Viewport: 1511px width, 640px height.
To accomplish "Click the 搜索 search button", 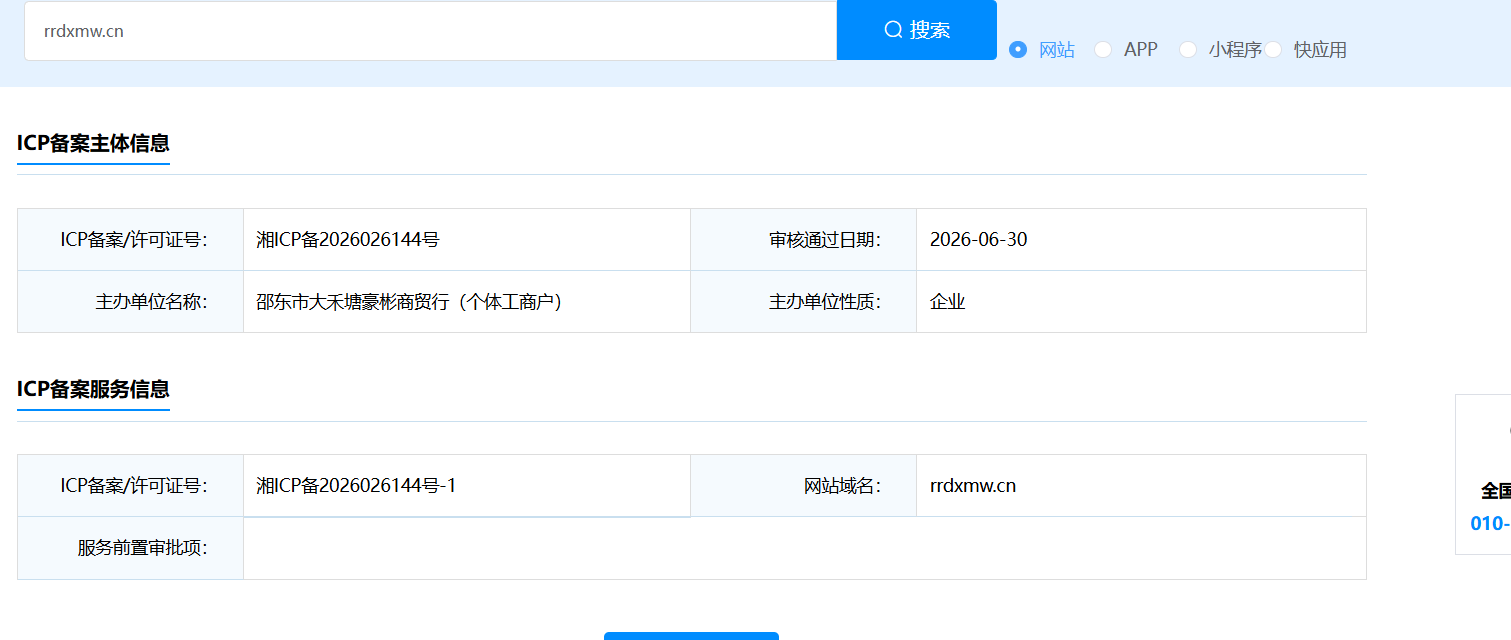I will (x=916, y=30).
